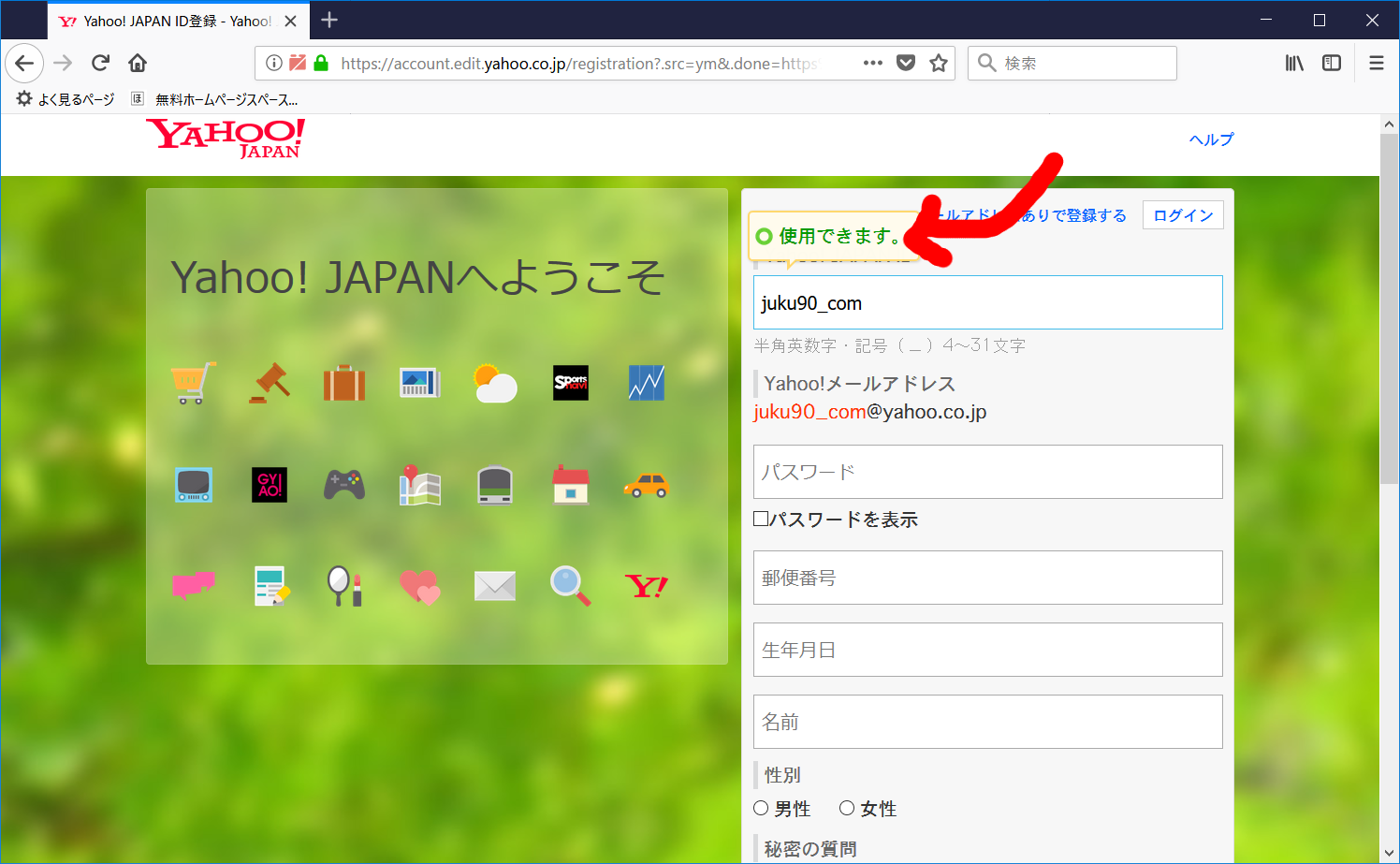
Task: Click the vertical scrollbar thumb
Action: [x=1389, y=309]
